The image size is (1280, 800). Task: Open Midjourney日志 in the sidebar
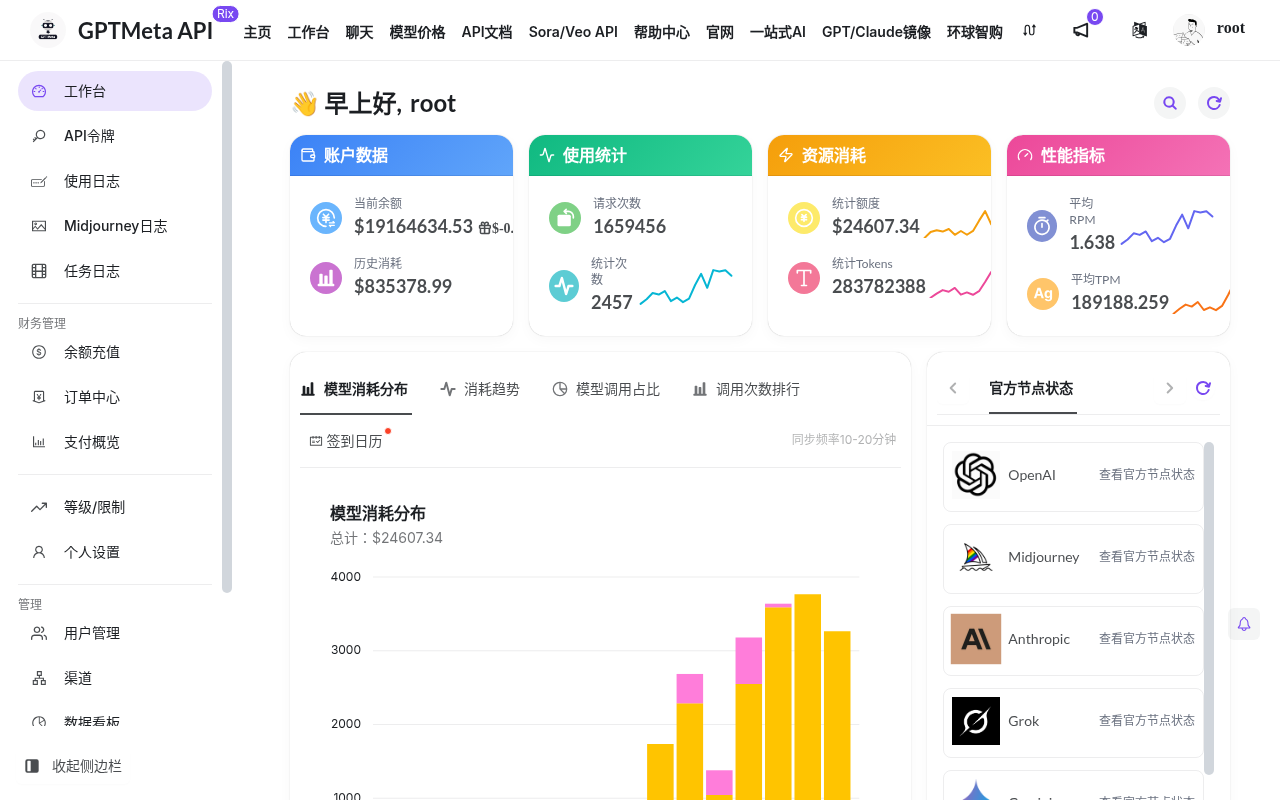click(115, 226)
